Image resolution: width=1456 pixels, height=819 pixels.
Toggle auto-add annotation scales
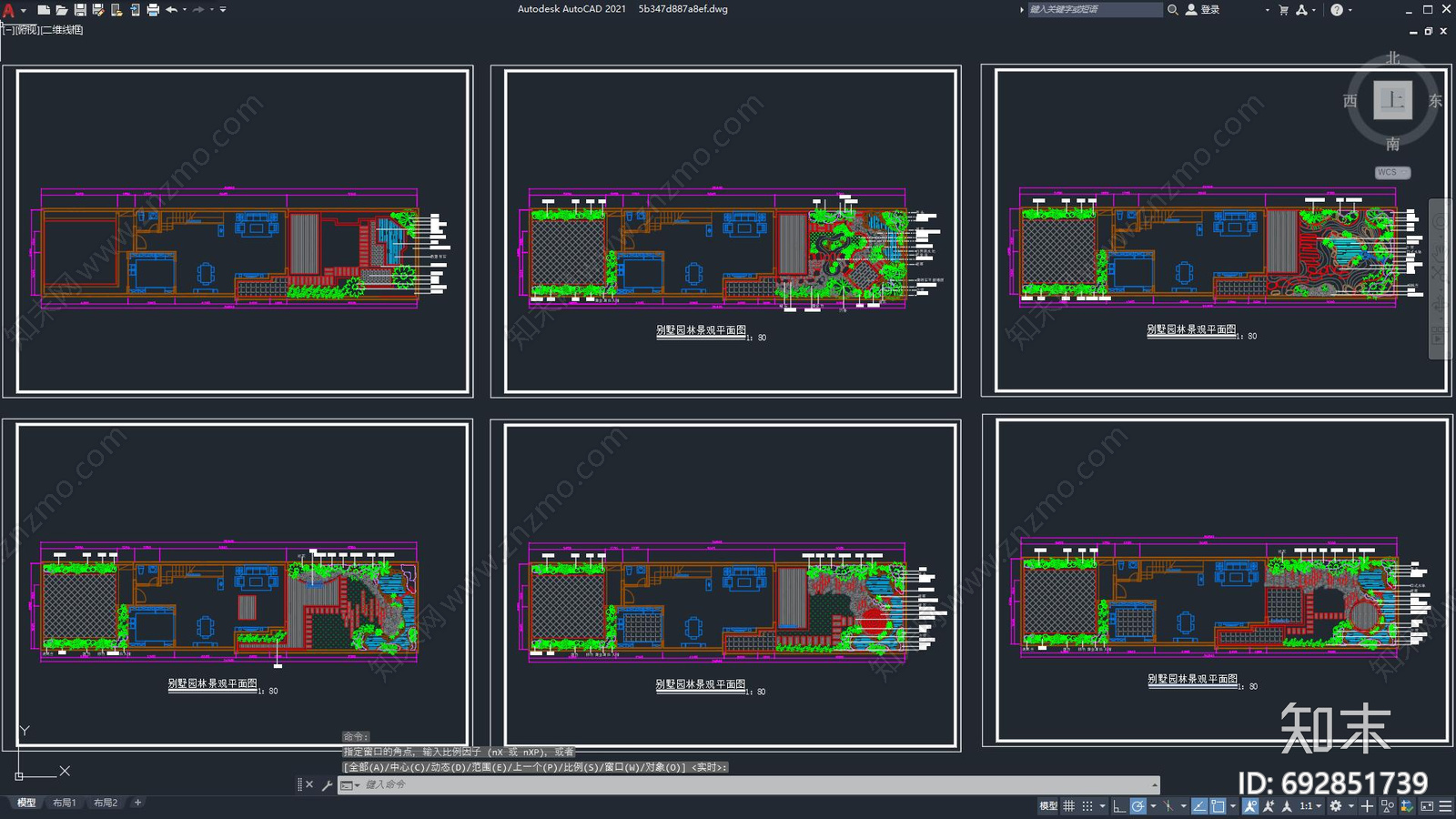pyautogui.click(x=1269, y=806)
